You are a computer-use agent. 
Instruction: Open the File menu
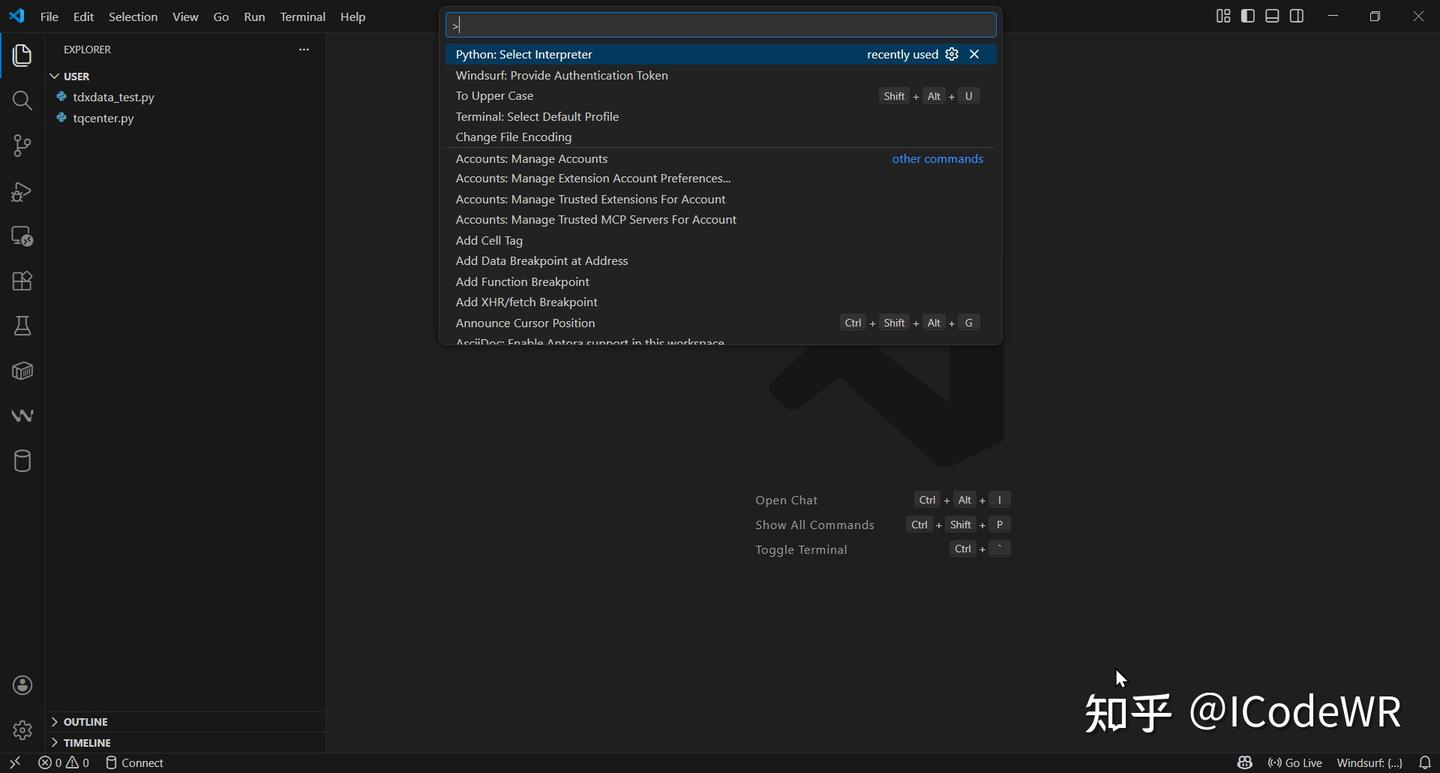[49, 17]
